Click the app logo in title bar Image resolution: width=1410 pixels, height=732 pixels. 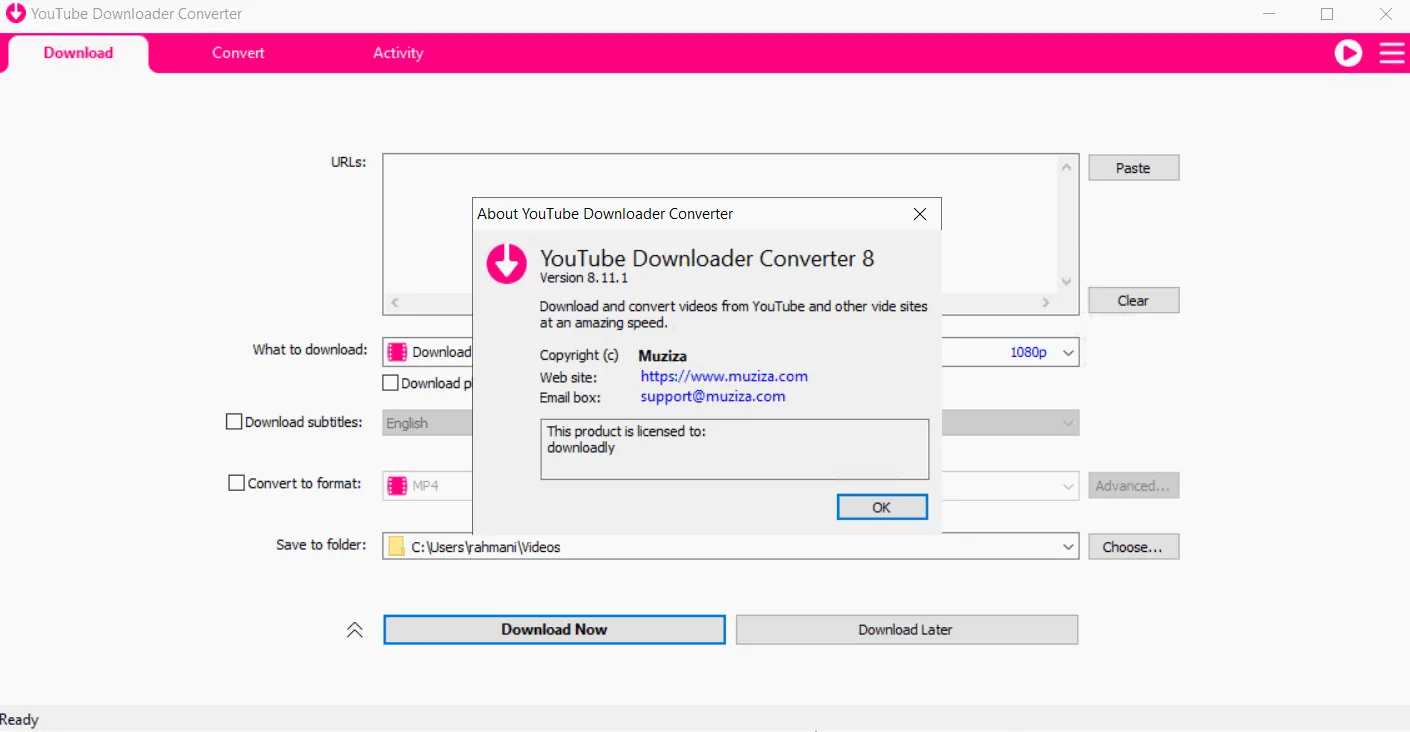point(15,14)
